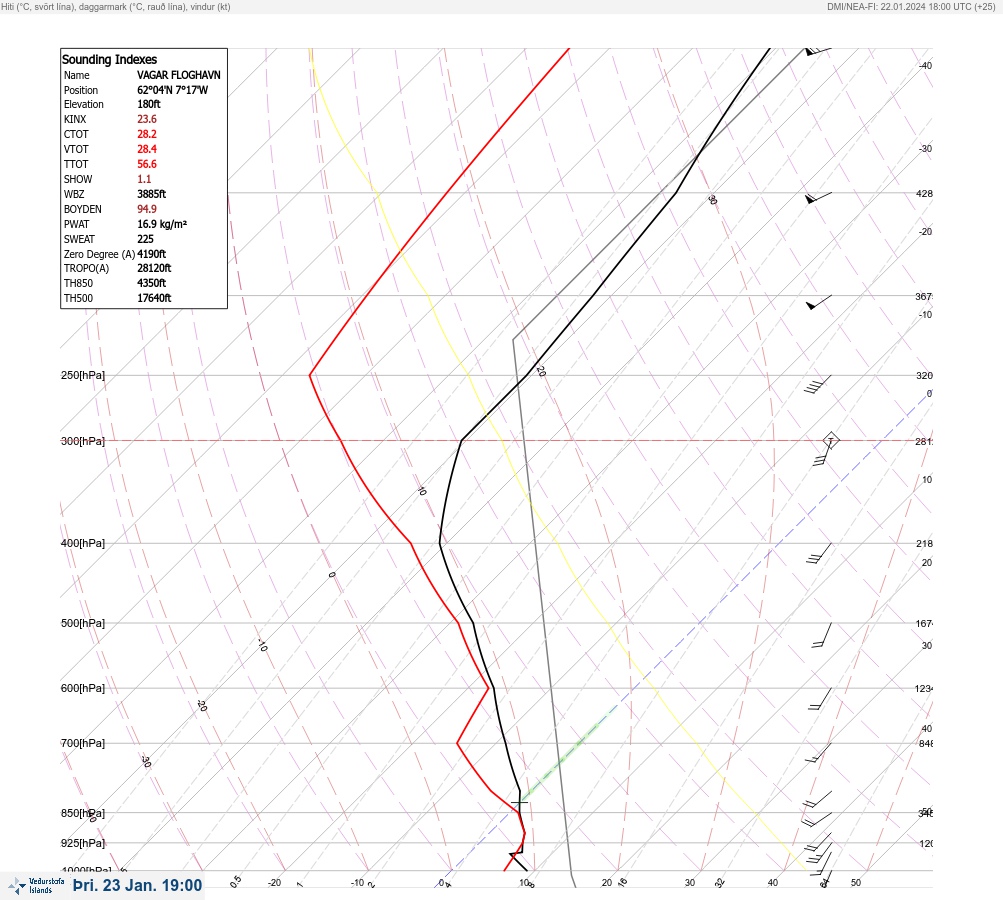Select the KINX value 23.6
This screenshot has height=900, width=1003.
click(x=146, y=119)
